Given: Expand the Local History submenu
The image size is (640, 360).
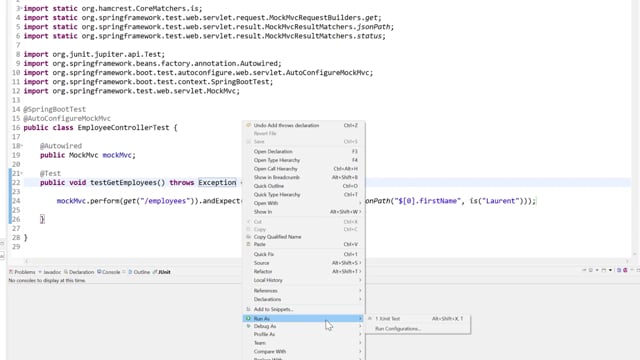Looking at the screenshot, I should 304,280.
